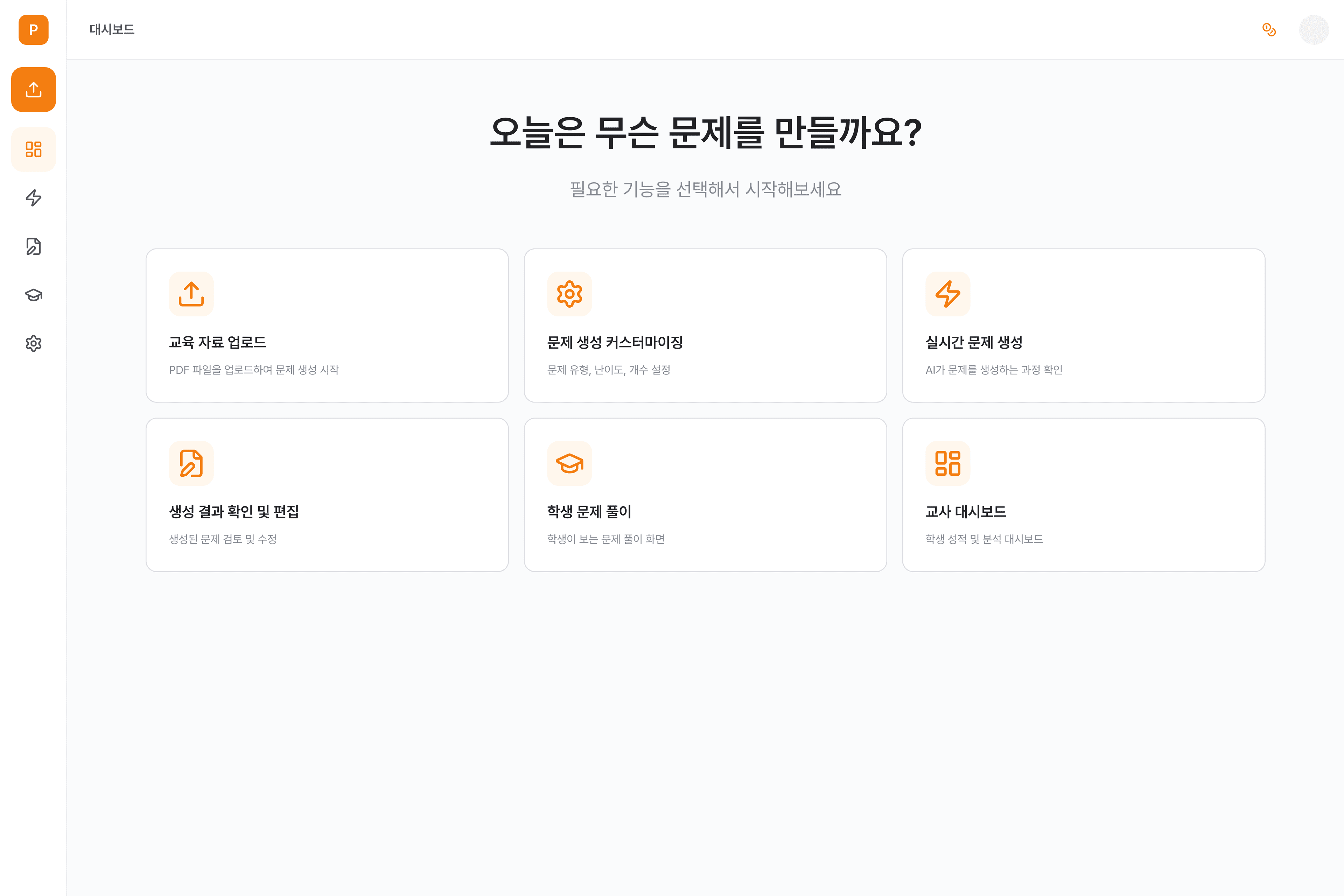1344x896 pixels.
Task: Click the orange coins icon in the header
Action: point(1268,30)
